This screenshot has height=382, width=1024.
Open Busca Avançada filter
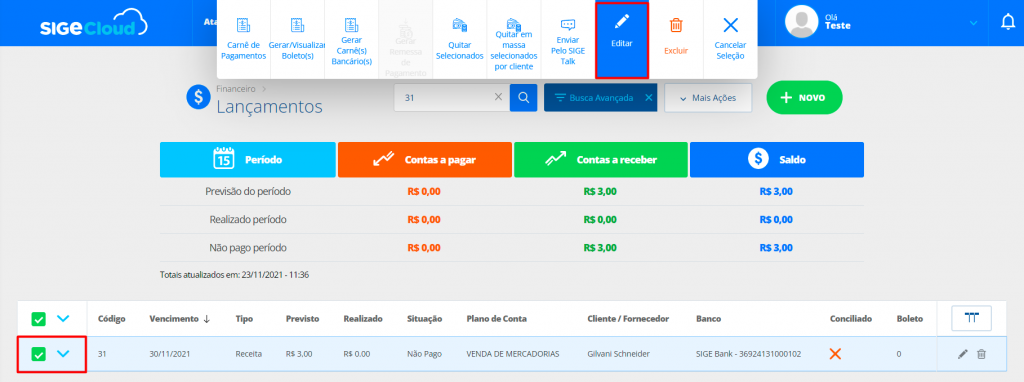click(594, 98)
